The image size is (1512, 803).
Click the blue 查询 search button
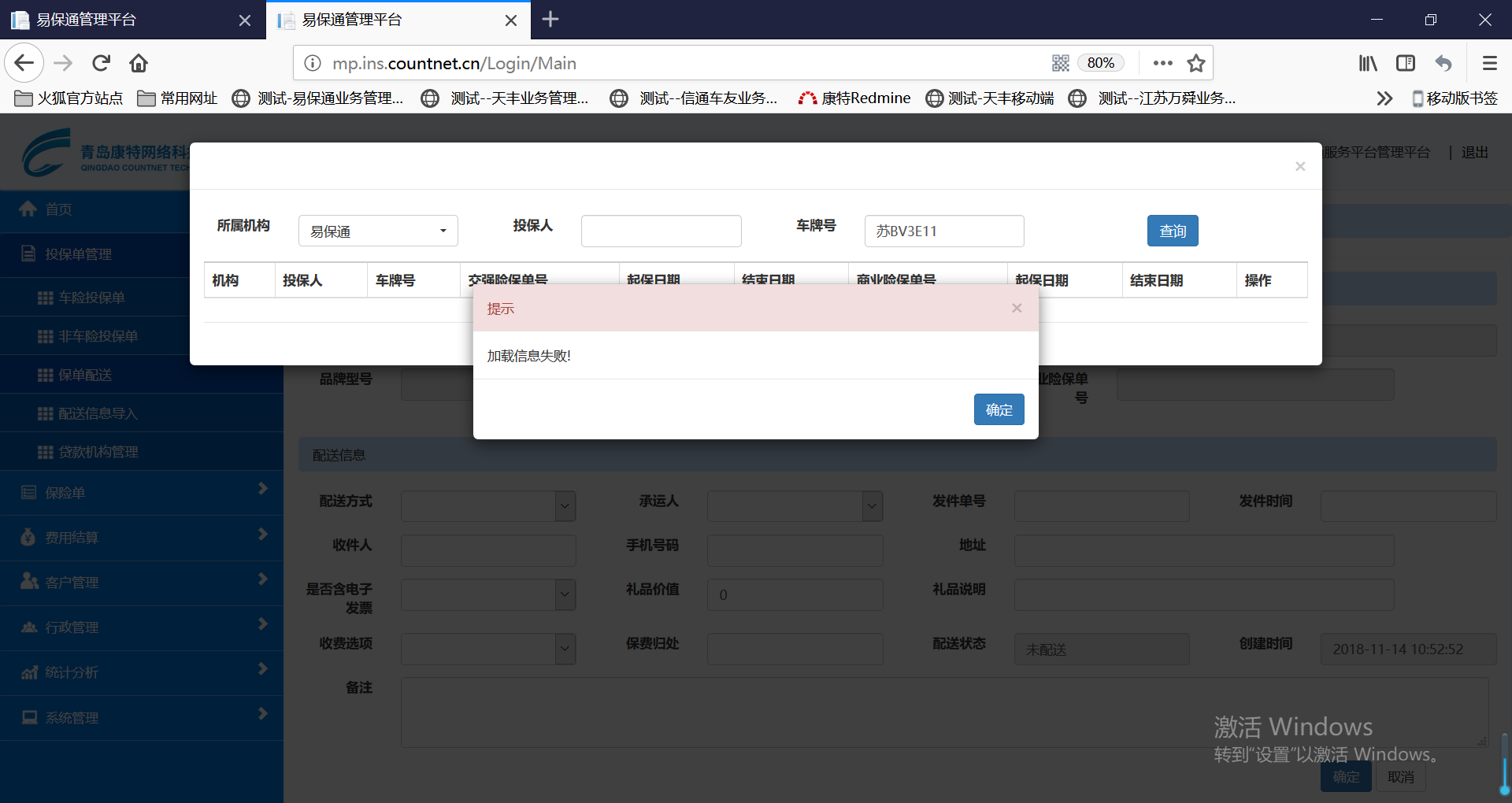1172,231
